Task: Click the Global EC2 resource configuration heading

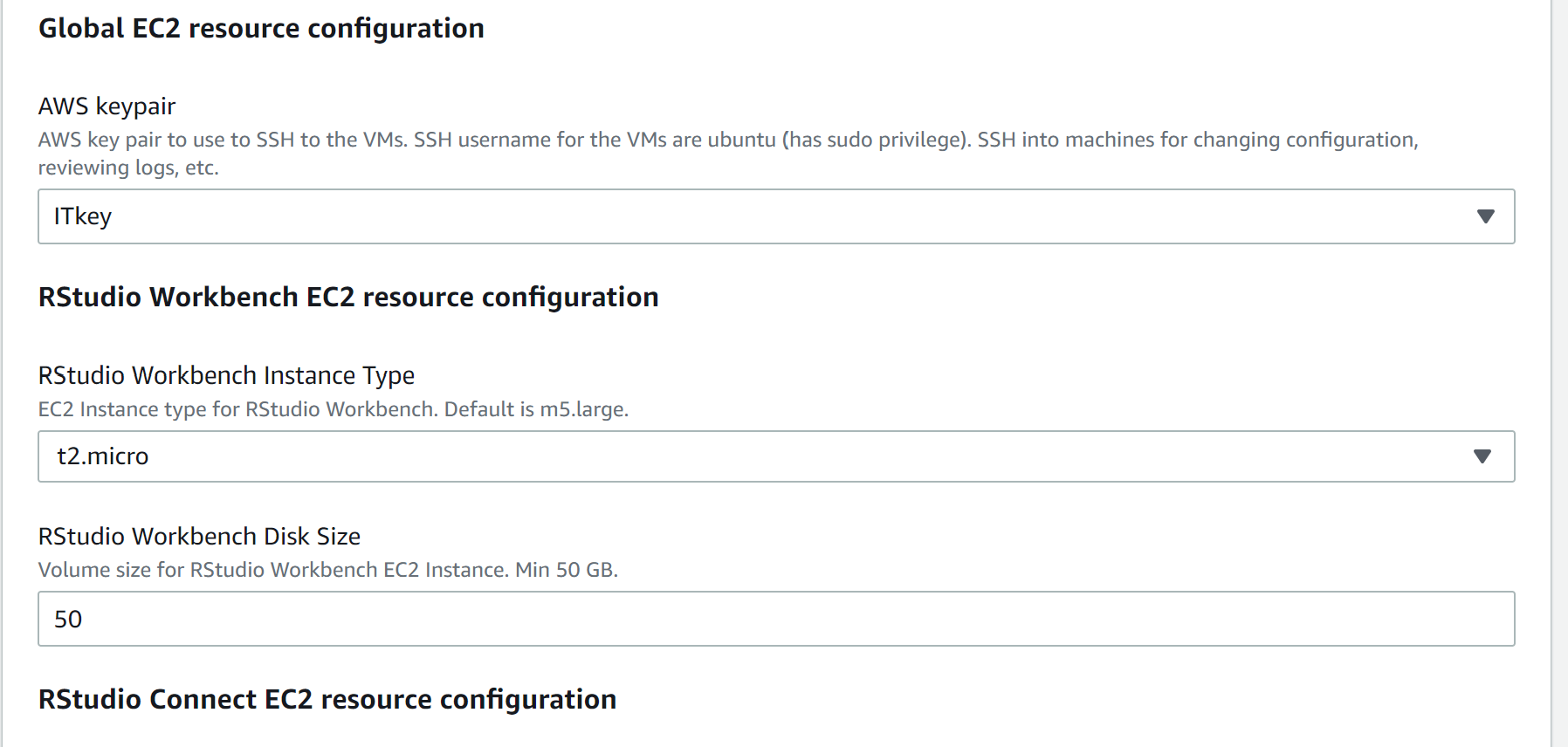Action: 261,28
